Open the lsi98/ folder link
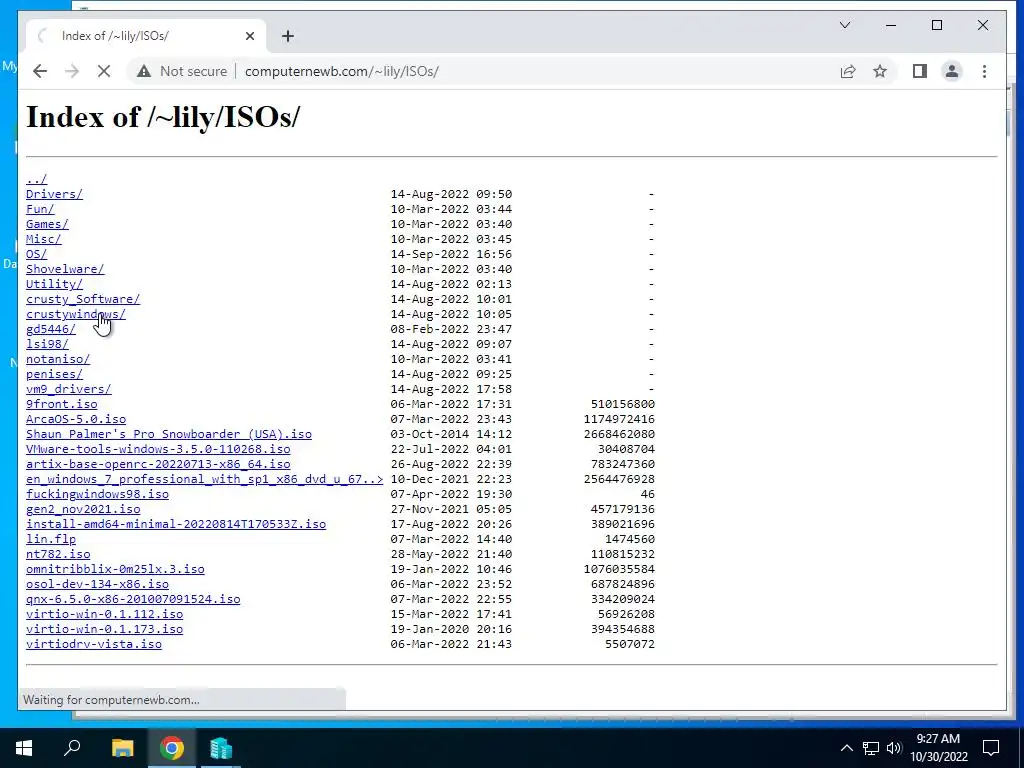1024x768 pixels. (47, 344)
